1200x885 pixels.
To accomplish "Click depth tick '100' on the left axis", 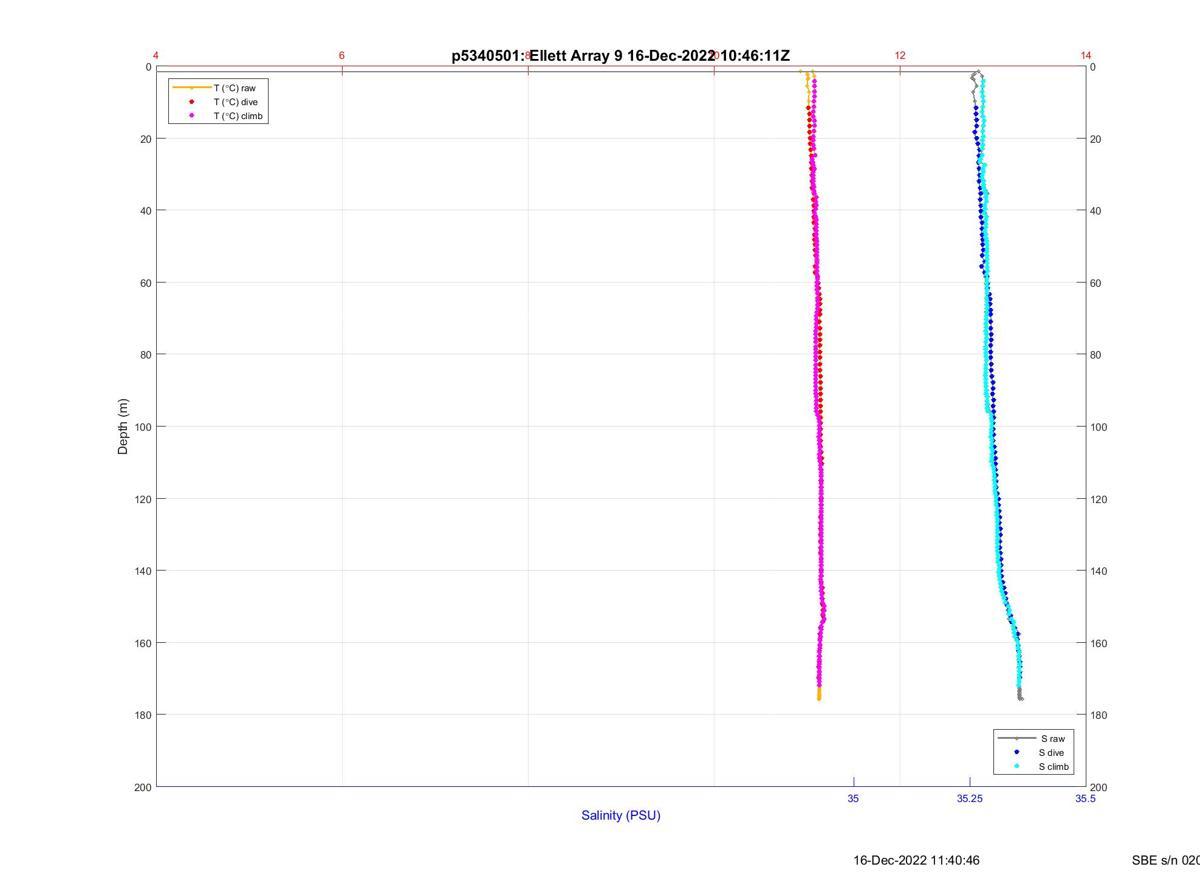I will (x=142, y=427).
